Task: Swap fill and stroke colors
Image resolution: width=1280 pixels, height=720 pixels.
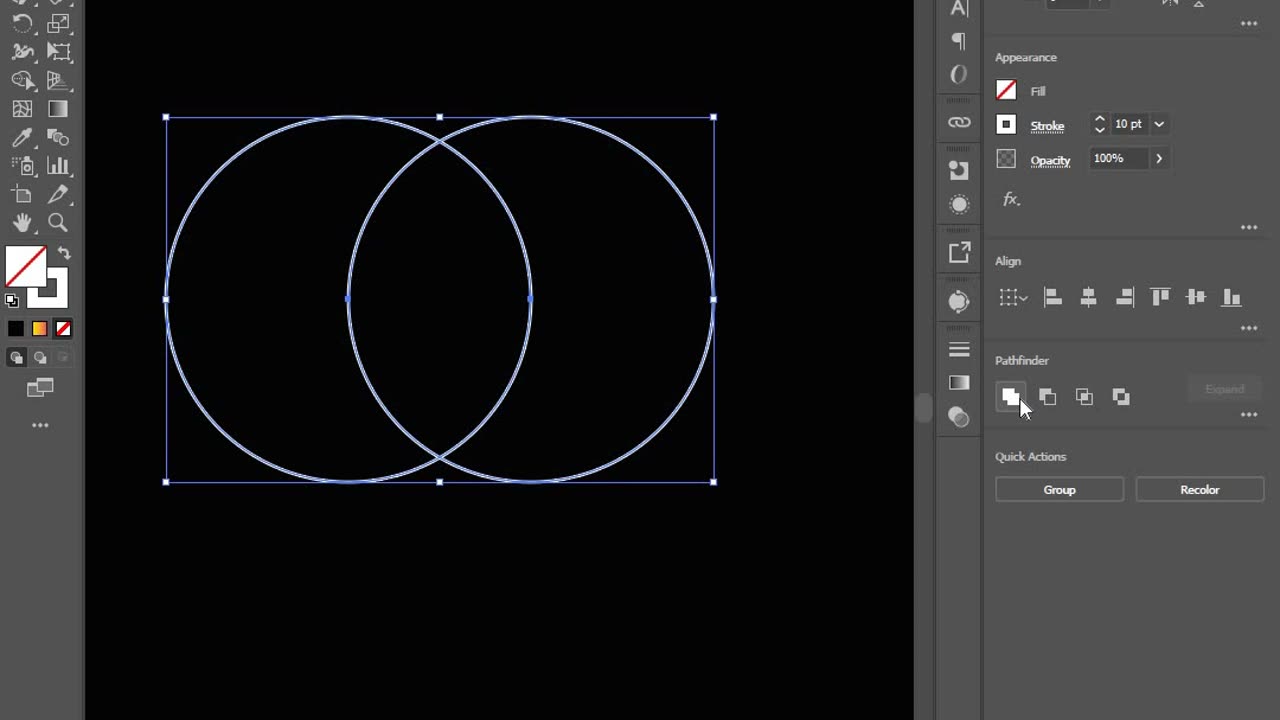Action: click(63, 254)
